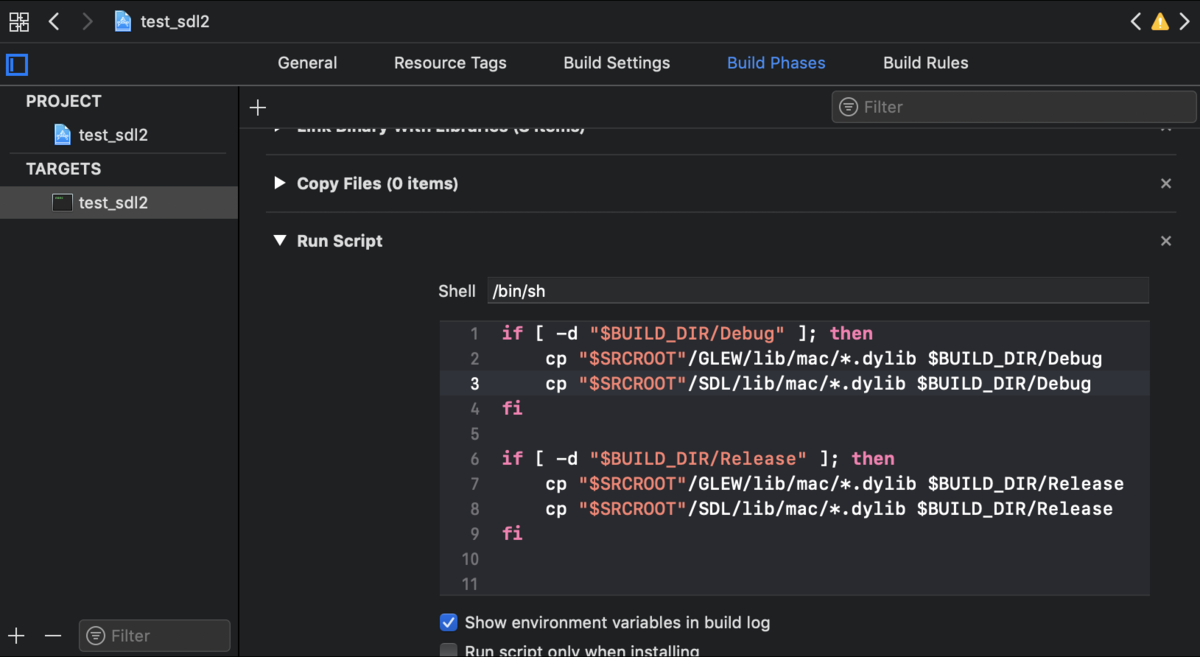Remove the target with bottom minus button

(x=53, y=635)
